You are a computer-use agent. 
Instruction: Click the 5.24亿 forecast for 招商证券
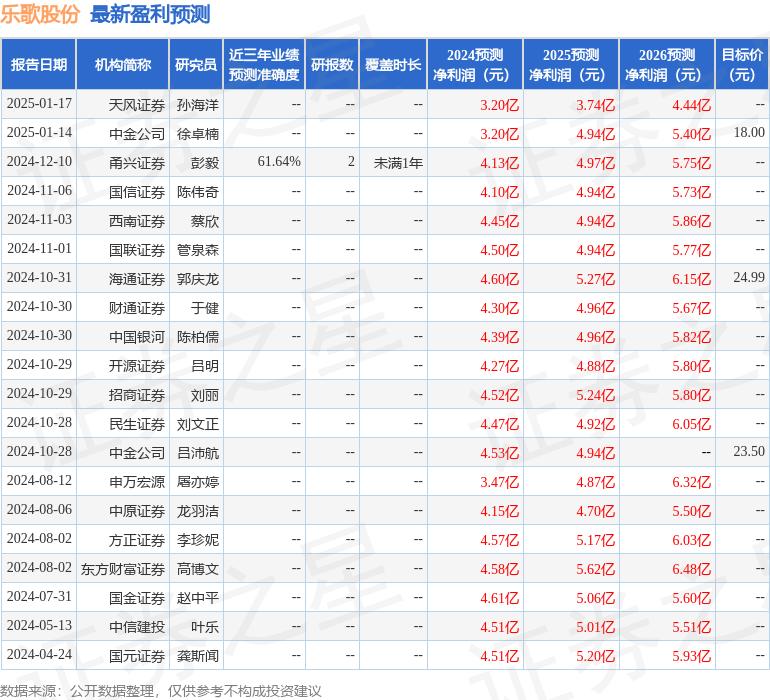coord(595,395)
